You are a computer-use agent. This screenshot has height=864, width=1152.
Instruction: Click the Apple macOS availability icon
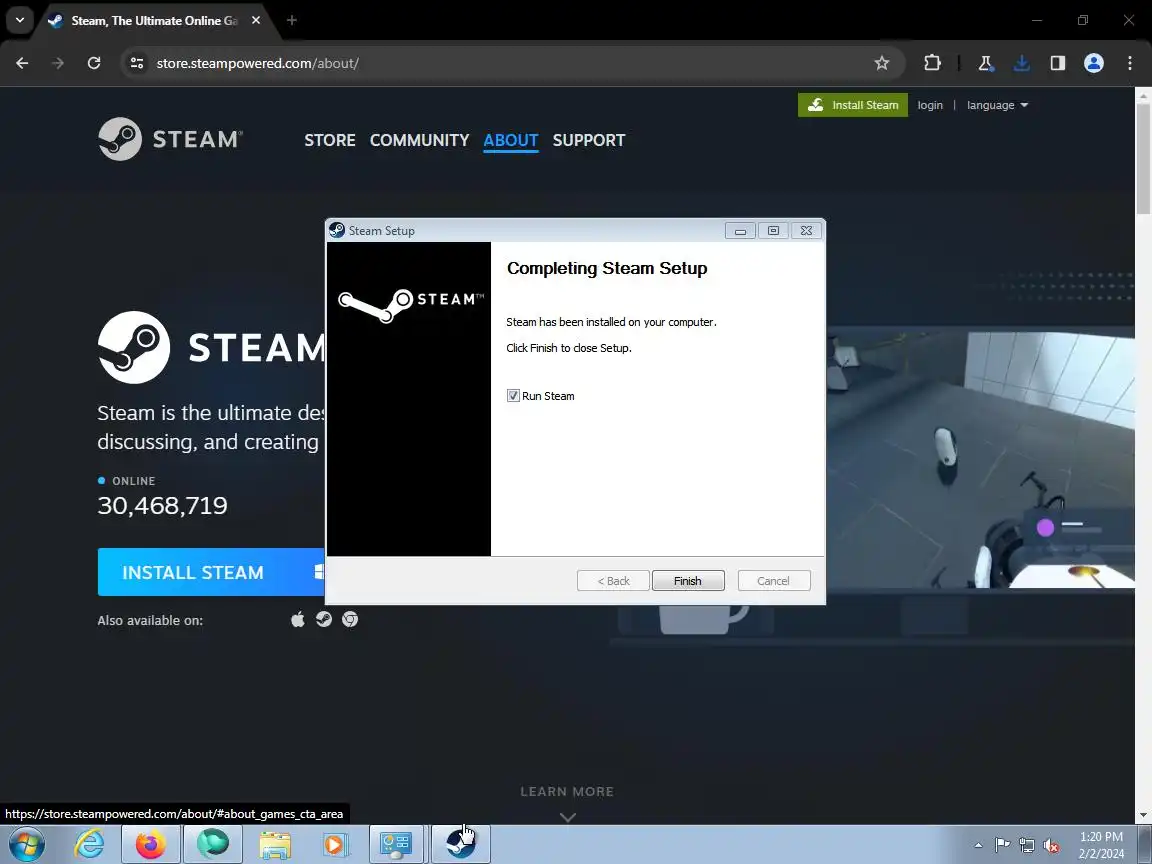coord(298,619)
